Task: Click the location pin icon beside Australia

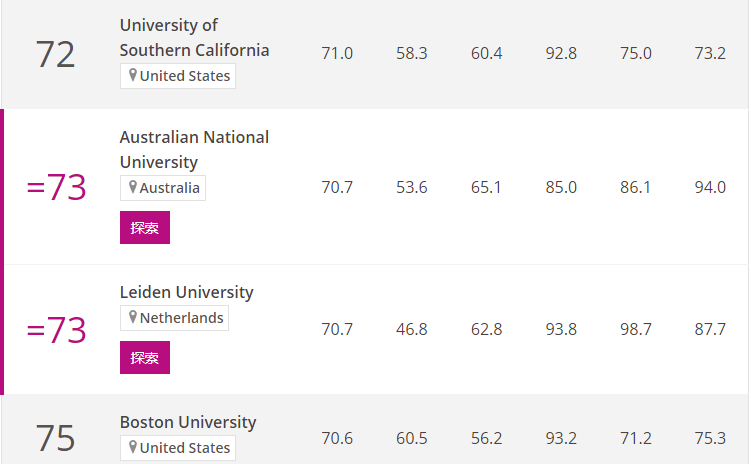Action: tap(133, 187)
